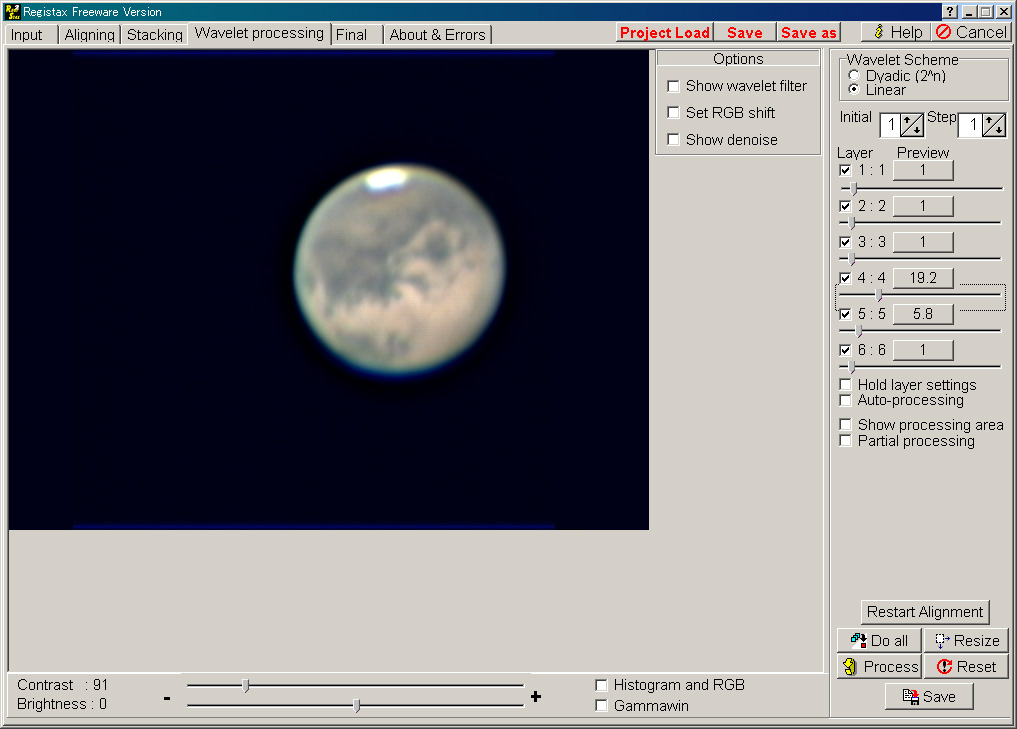1017x729 pixels.
Task: Click the Restart Alignment button
Action: click(x=925, y=612)
